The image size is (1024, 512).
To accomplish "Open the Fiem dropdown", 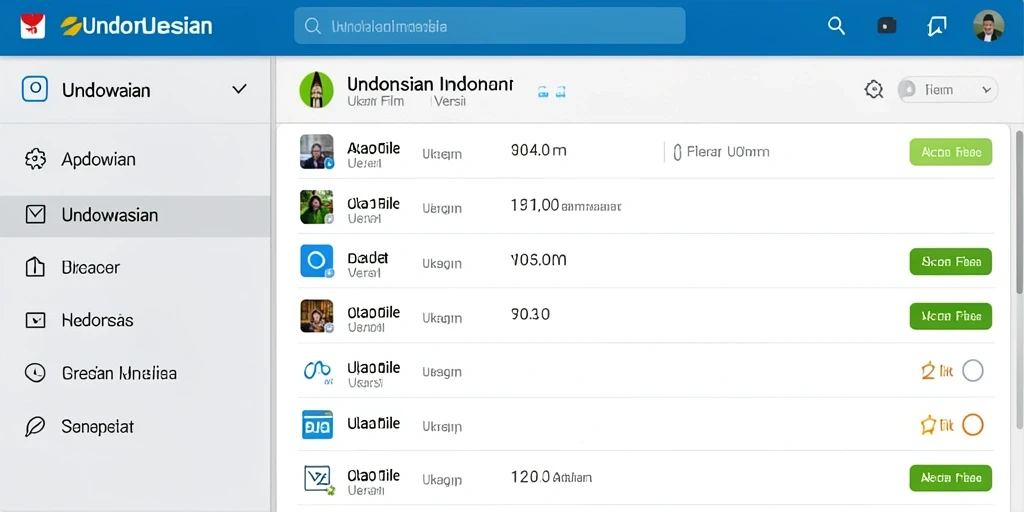I will 948,89.
